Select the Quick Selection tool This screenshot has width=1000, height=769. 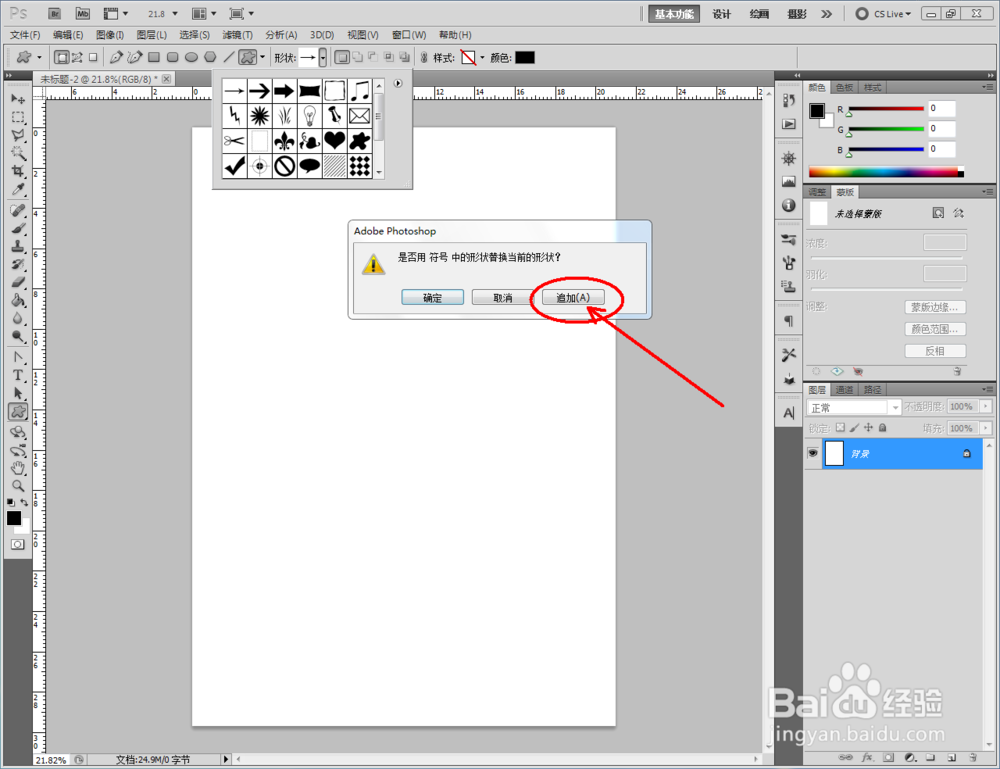click(x=18, y=153)
